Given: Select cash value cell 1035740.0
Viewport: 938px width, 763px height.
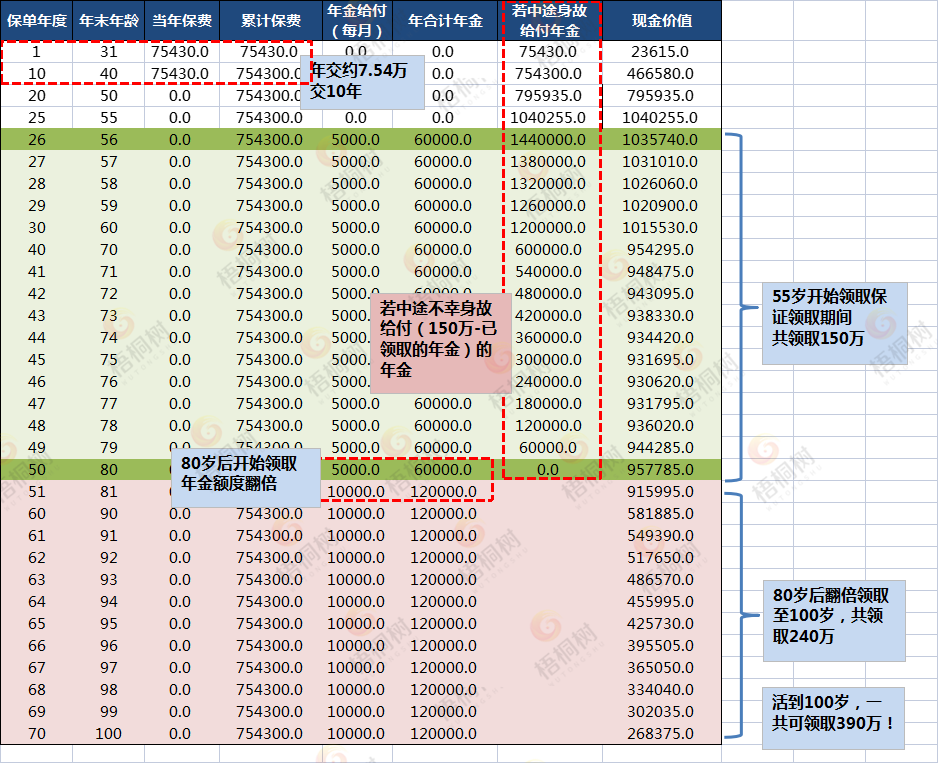Looking at the screenshot, I should (x=660, y=139).
